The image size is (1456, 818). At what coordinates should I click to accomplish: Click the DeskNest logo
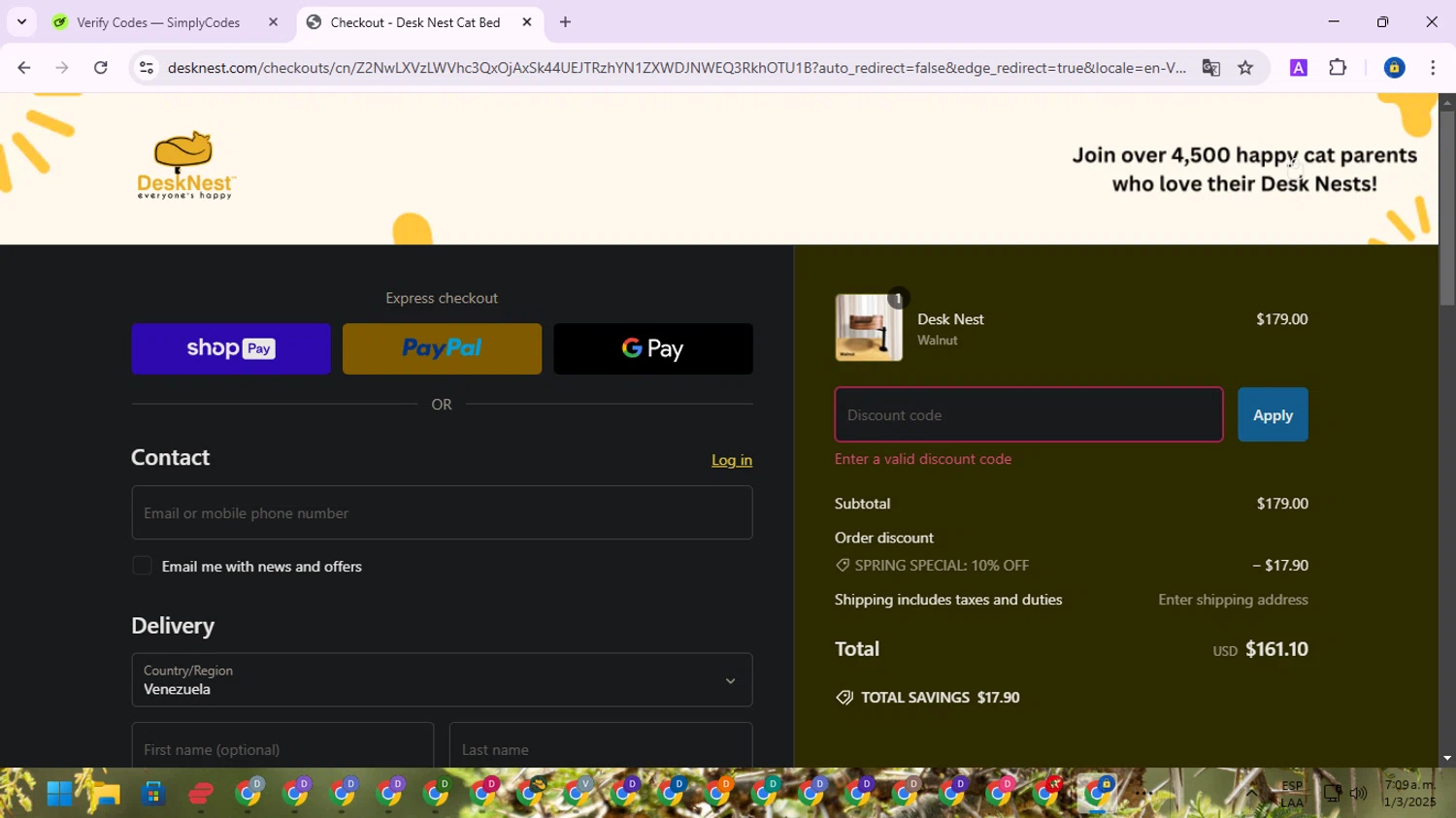click(x=186, y=165)
